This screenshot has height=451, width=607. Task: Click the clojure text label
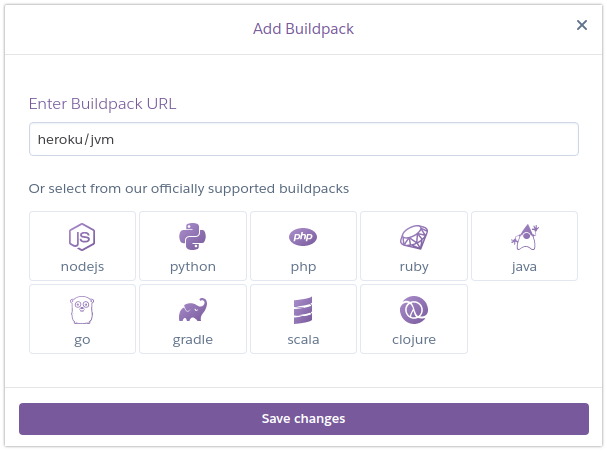click(414, 340)
